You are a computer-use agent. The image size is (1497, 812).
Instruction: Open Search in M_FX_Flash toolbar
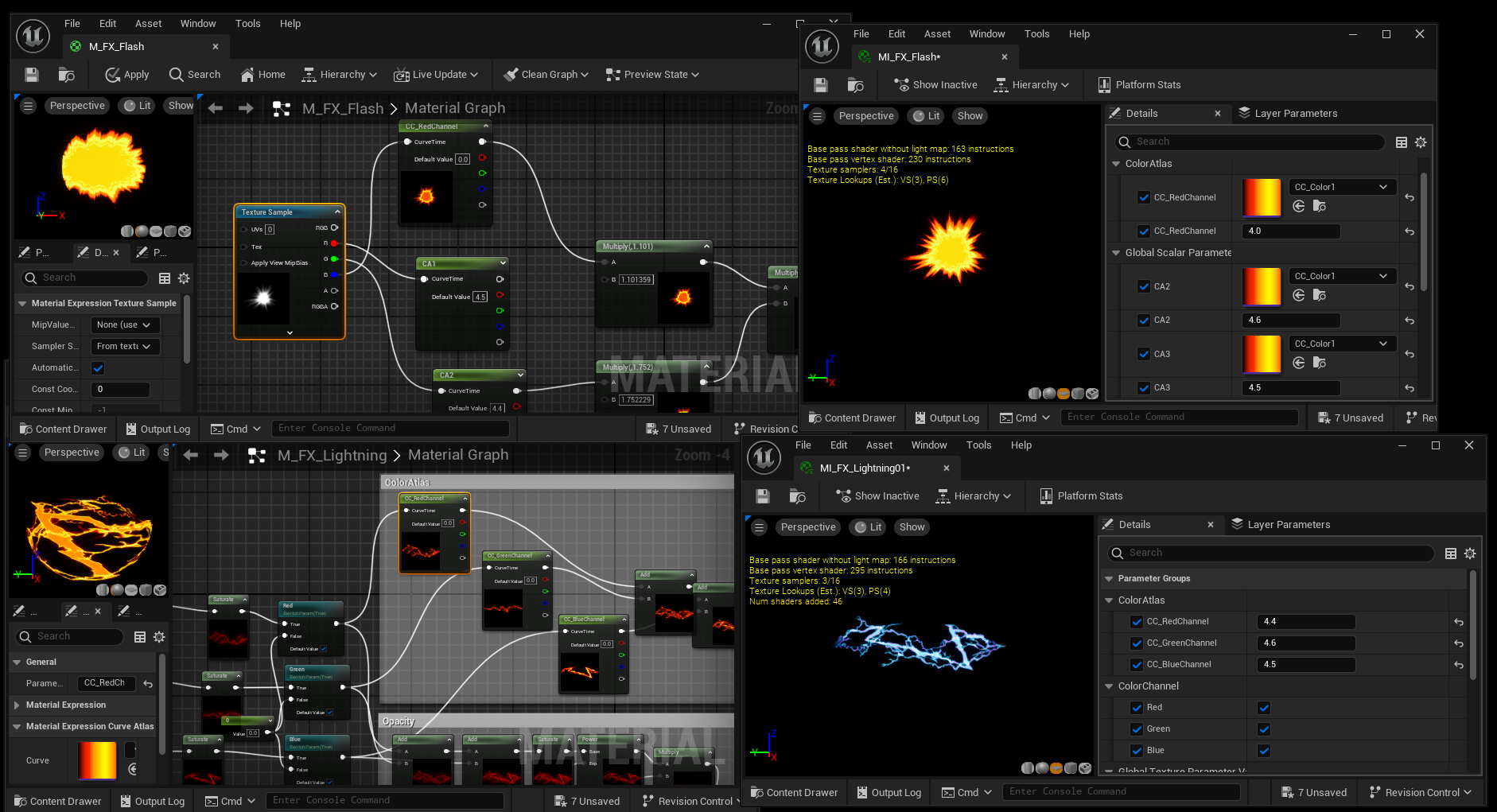pyautogui.click(x=195, y=75)
